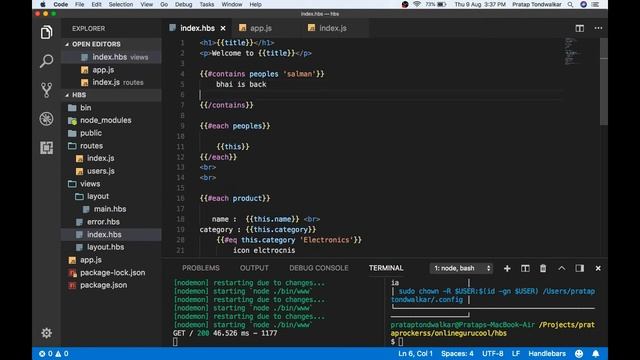The image size is (640, 360).
Task: Open macOS Spotlight search icon
Action: [x=570, y=4]
